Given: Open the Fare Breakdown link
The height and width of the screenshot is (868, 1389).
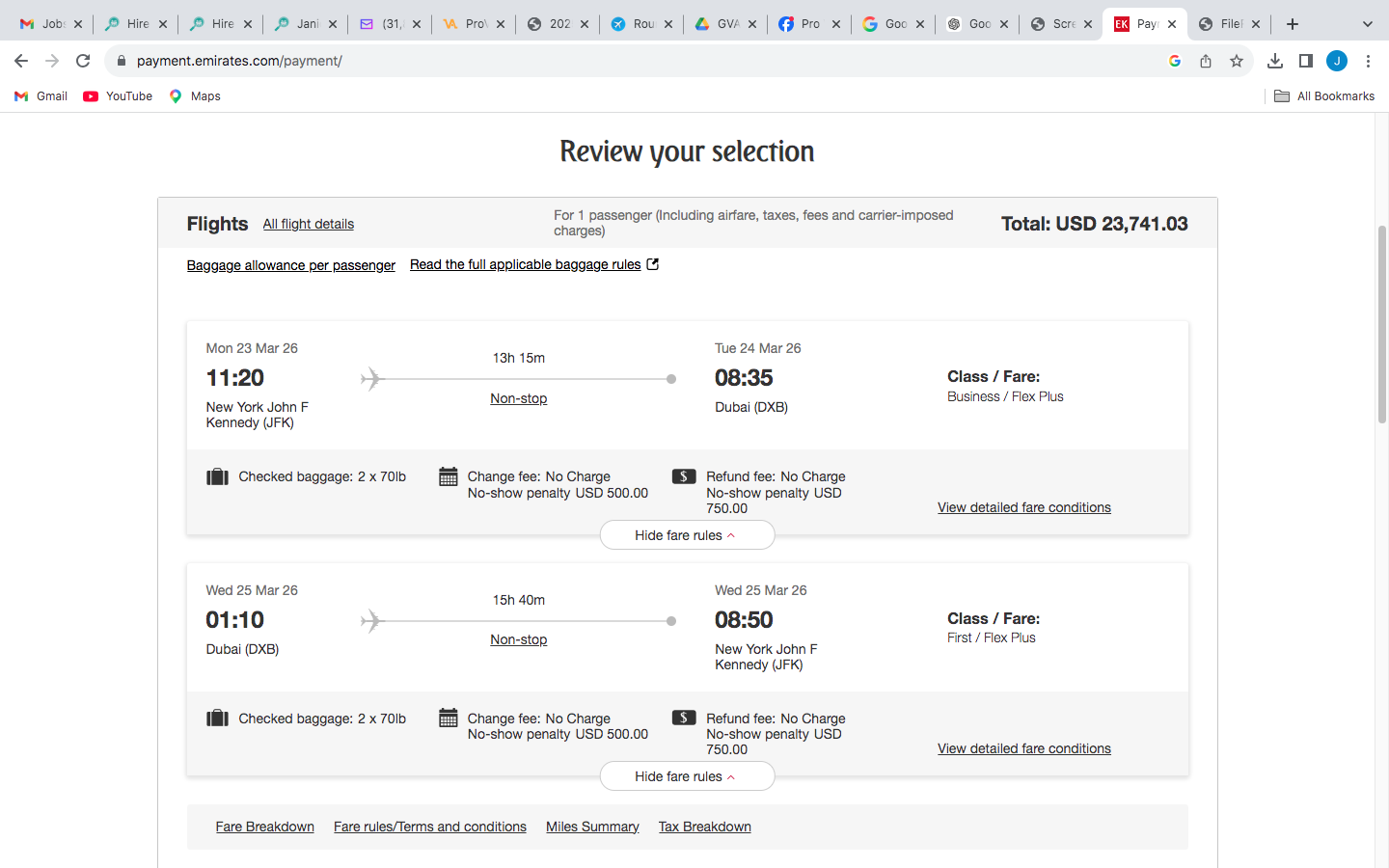Looking at the screenshot, I should tap(265, 827).
